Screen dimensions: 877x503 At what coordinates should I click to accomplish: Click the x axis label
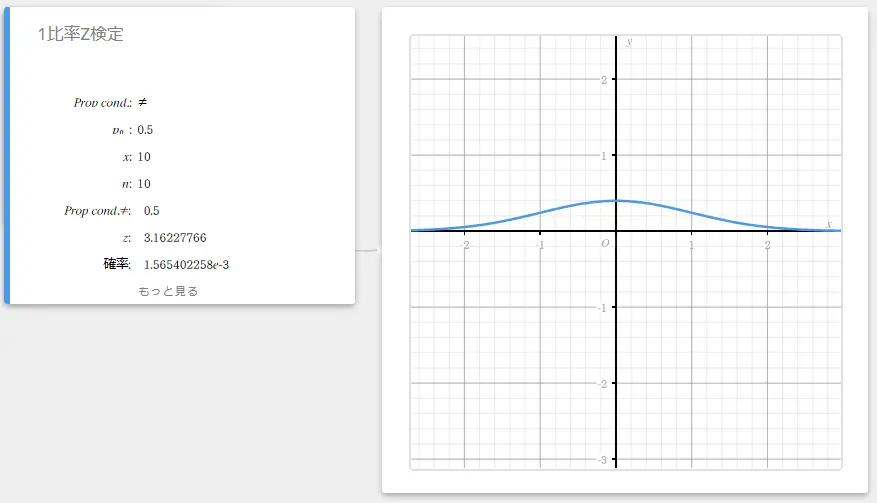coord(829,223)
